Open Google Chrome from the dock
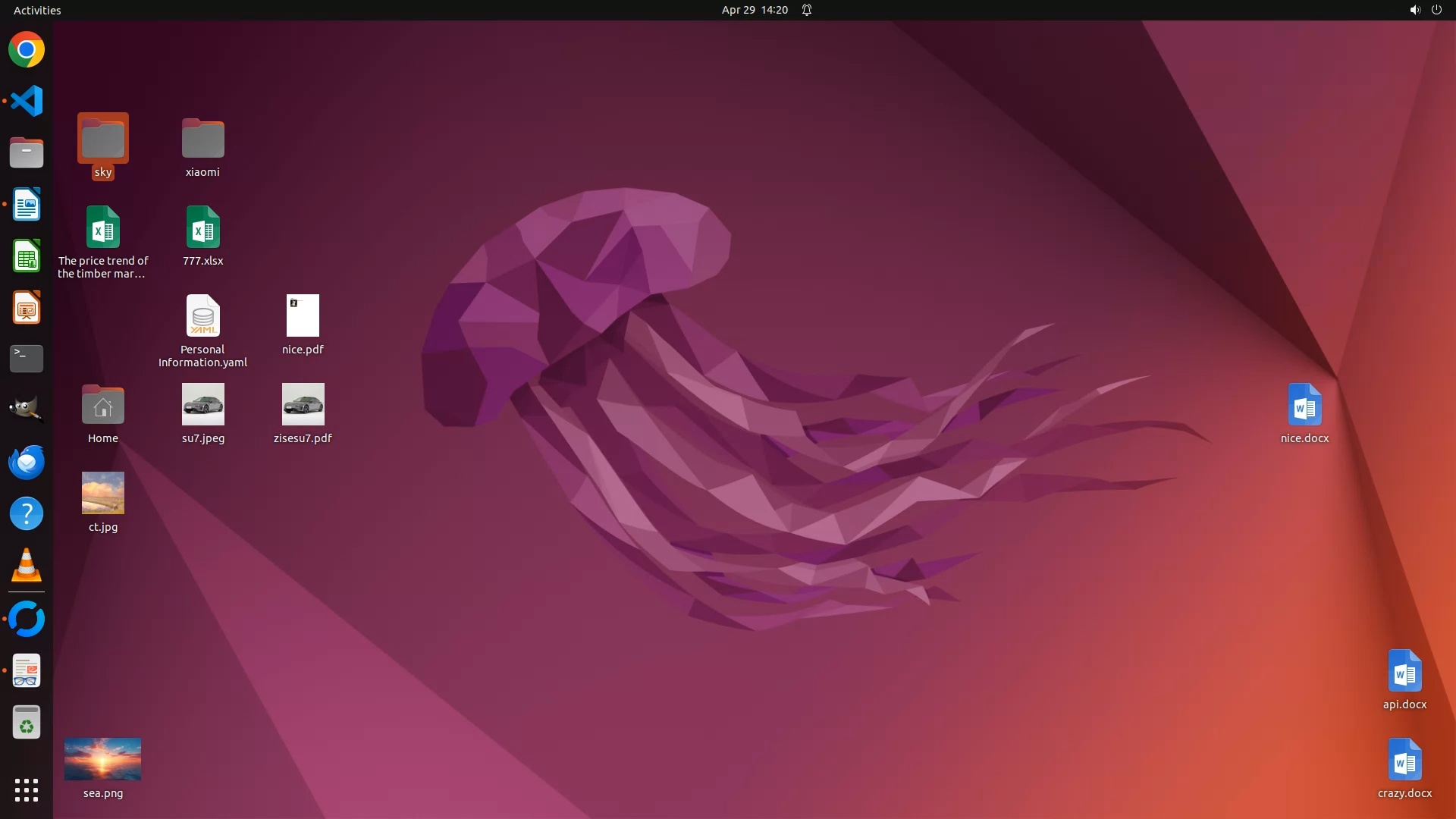Viewport: 1456px width, 819px height. click(27, 50)
